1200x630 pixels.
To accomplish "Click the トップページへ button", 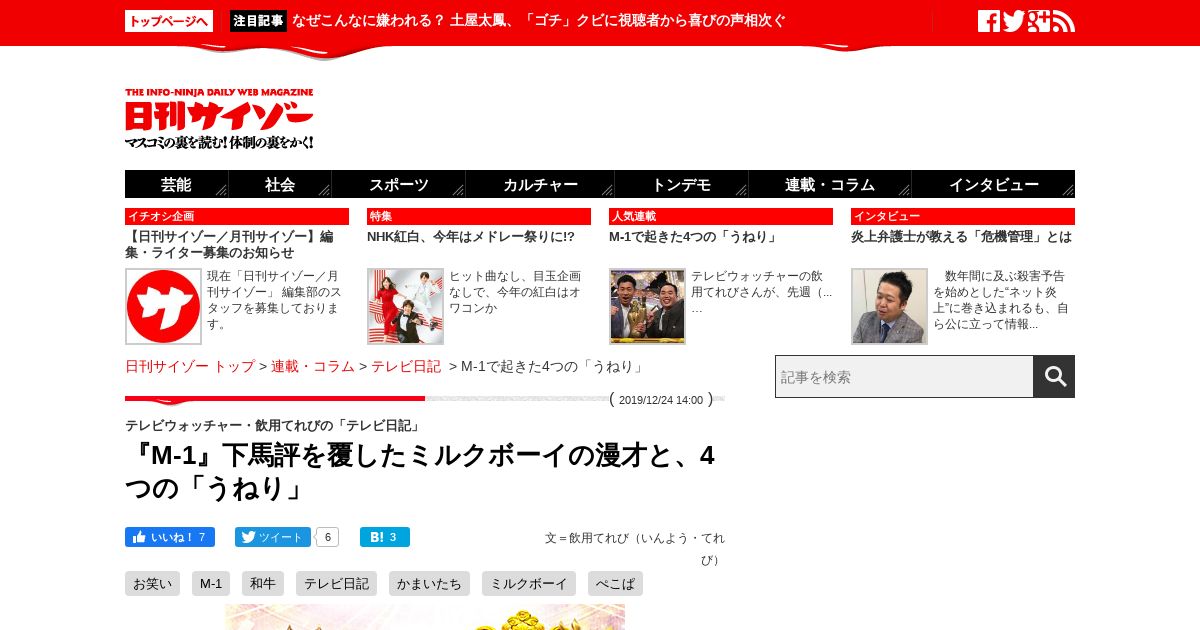I will (169, 21).
